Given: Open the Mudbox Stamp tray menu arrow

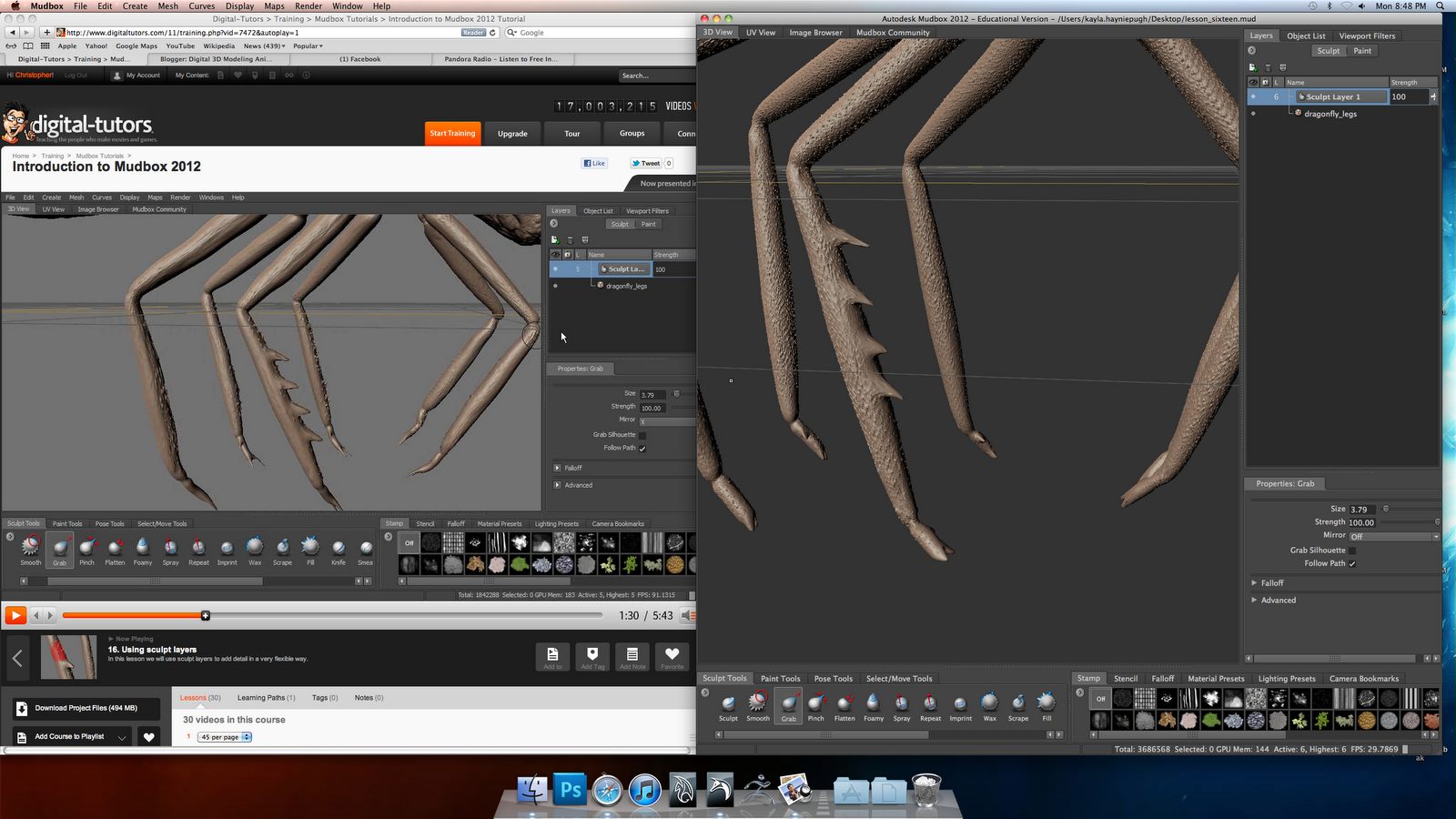Looking at the screenshot, I should [x=1080, y=693].
